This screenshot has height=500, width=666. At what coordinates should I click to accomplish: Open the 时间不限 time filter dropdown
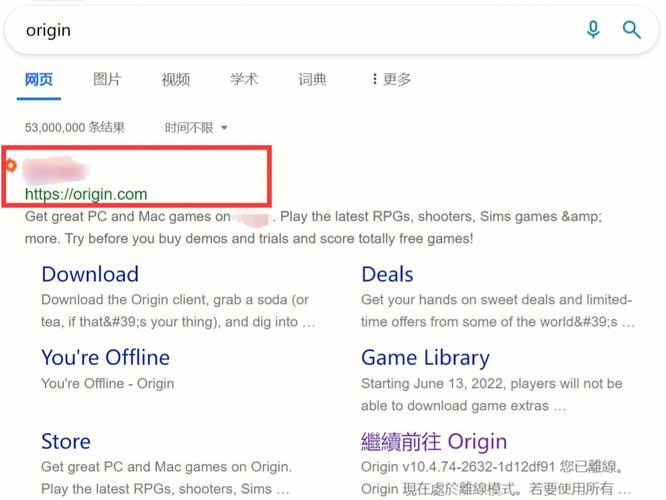tap(196, 127)
